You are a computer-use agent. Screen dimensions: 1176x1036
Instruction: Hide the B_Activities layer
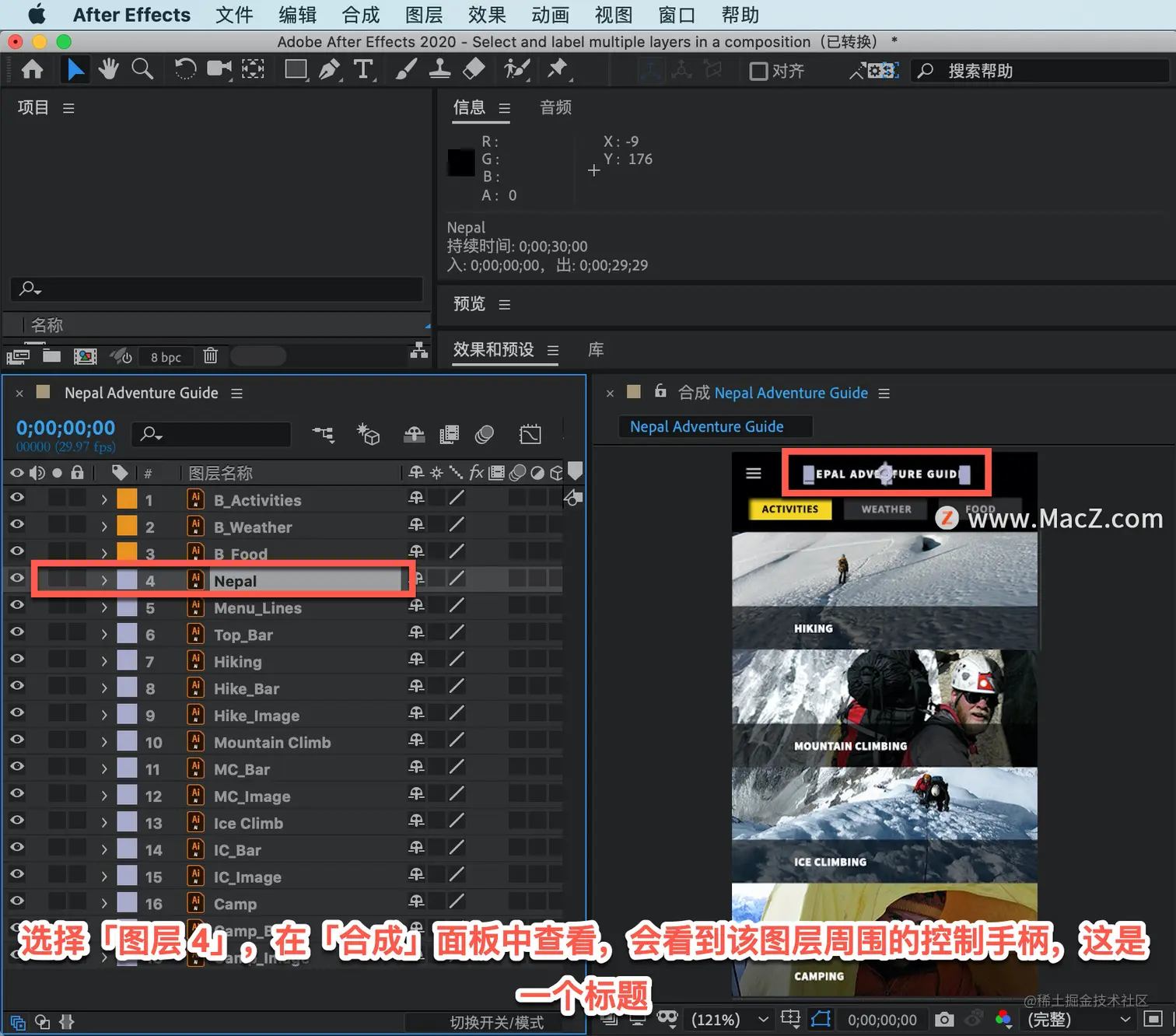[16, 498]
